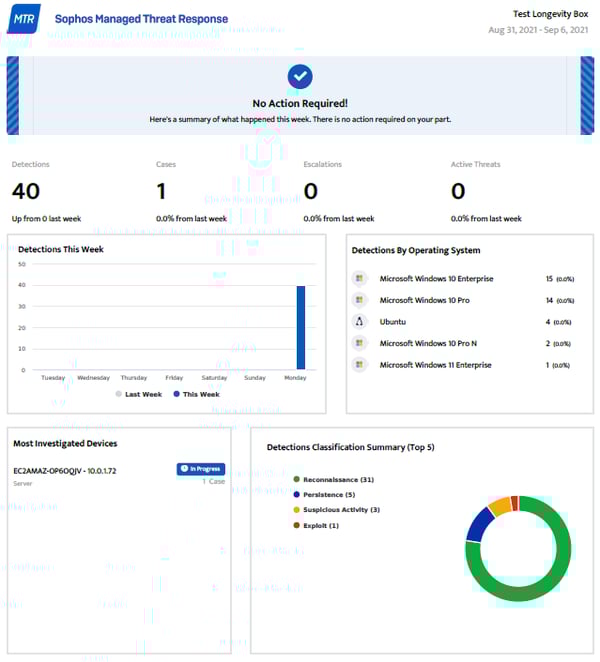
Task: Click the Escalations count 0
Action: tap(311, 191)
